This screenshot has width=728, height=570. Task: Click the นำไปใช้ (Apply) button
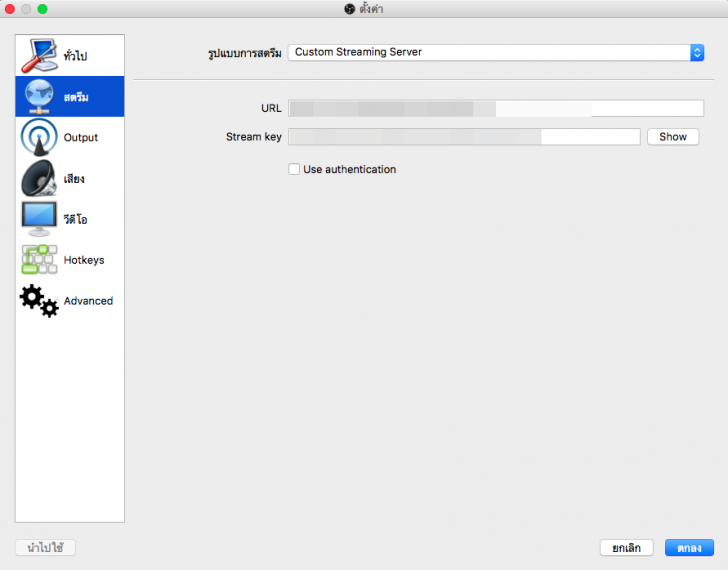pyautogui.click(x=45, y=548)
